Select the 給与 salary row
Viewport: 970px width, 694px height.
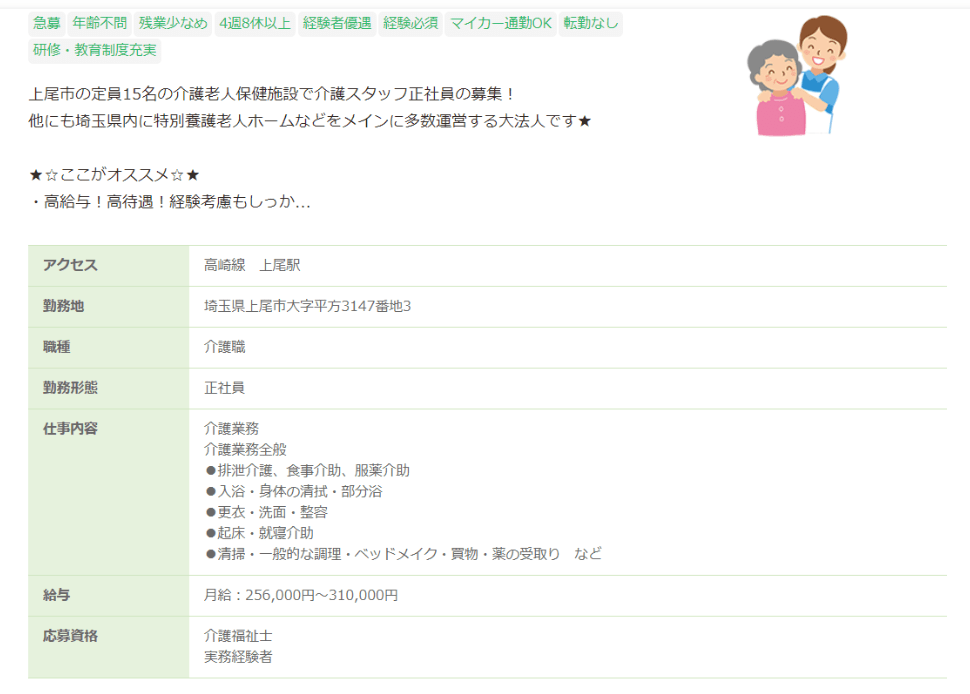60,595
